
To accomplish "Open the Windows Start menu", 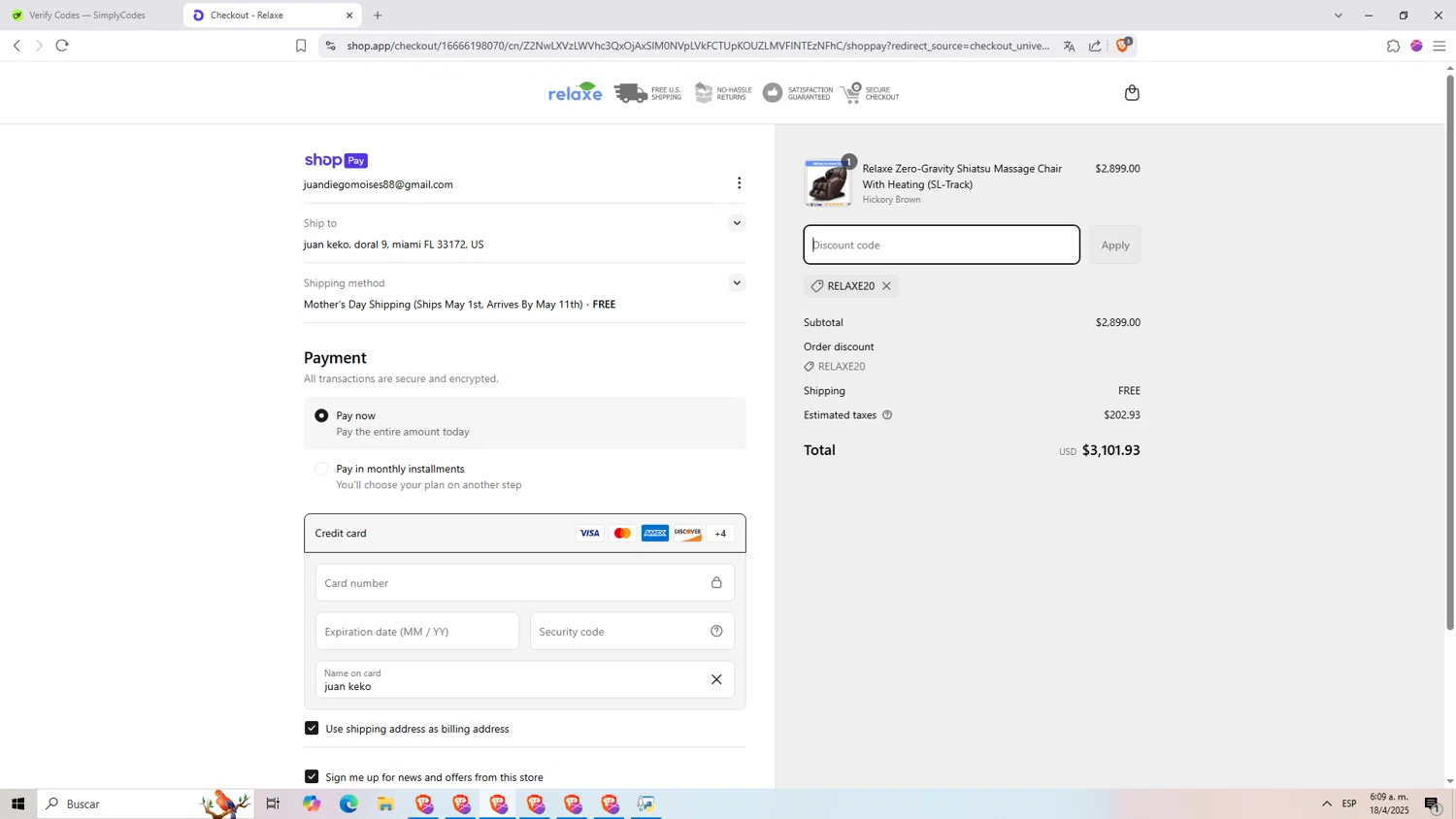I will [x=17, y=803].
